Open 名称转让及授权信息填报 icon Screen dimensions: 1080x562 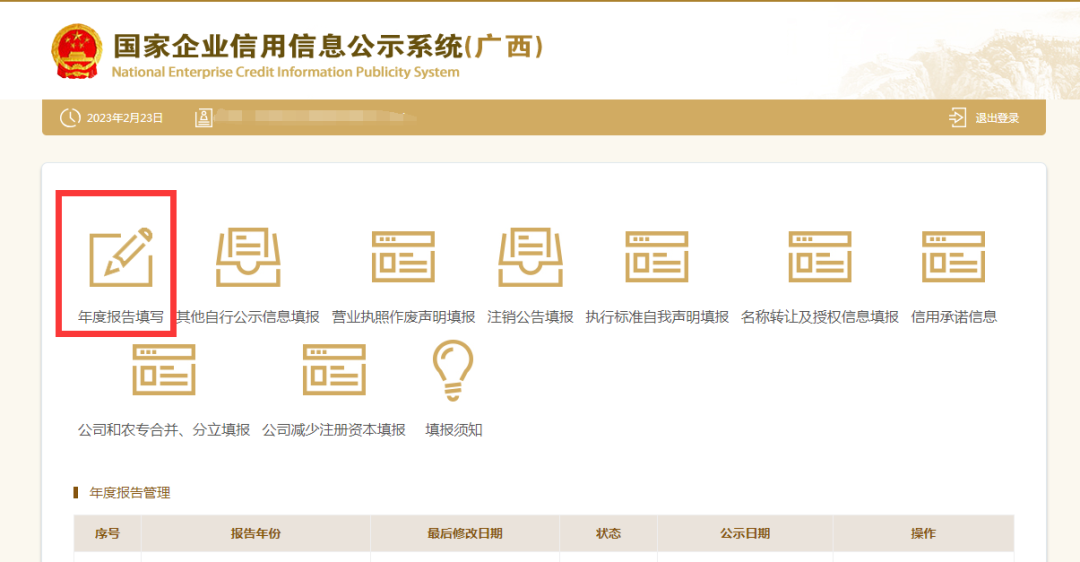pos(820,257)
